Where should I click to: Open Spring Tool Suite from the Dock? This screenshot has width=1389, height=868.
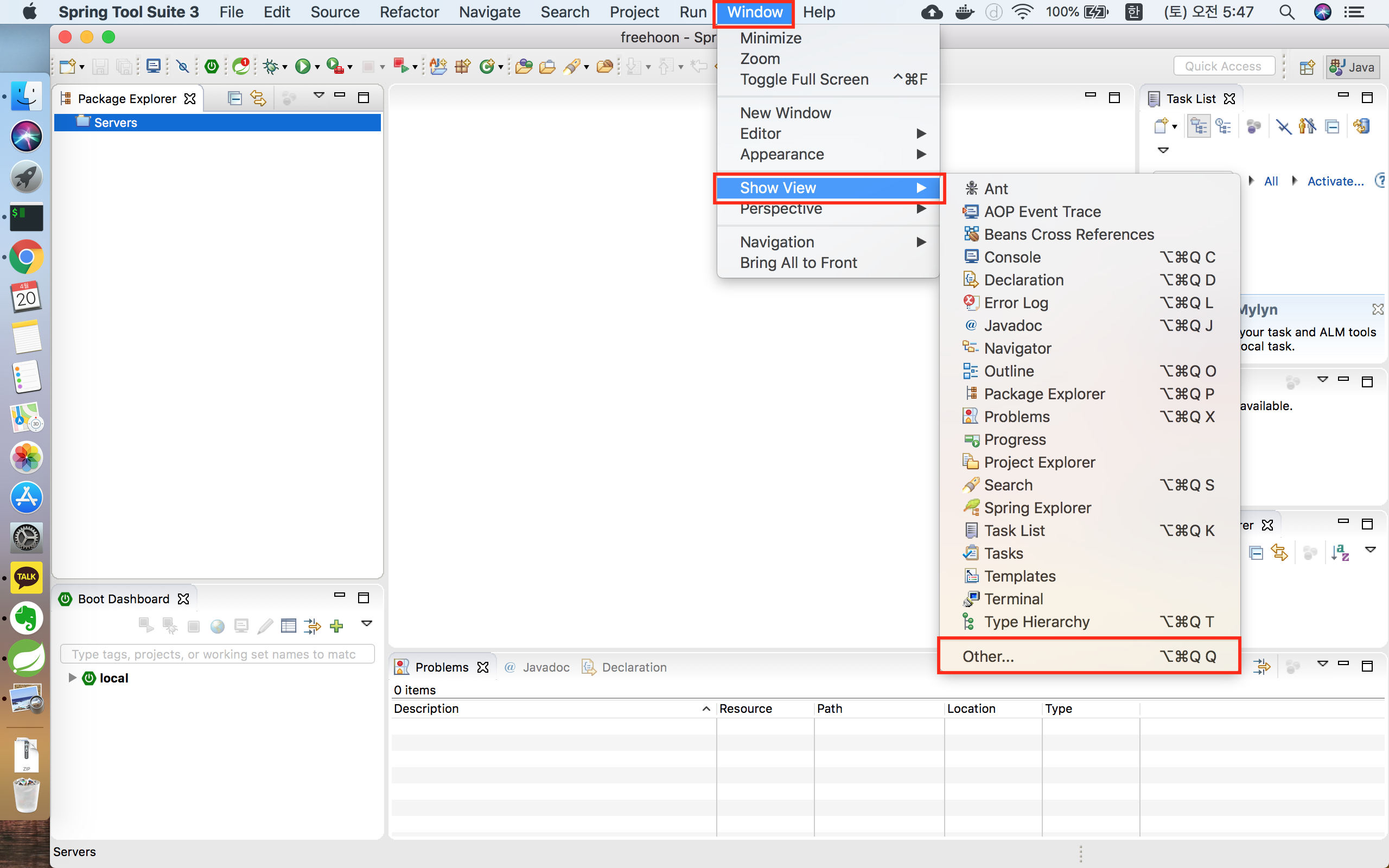[x=27, y=658]
